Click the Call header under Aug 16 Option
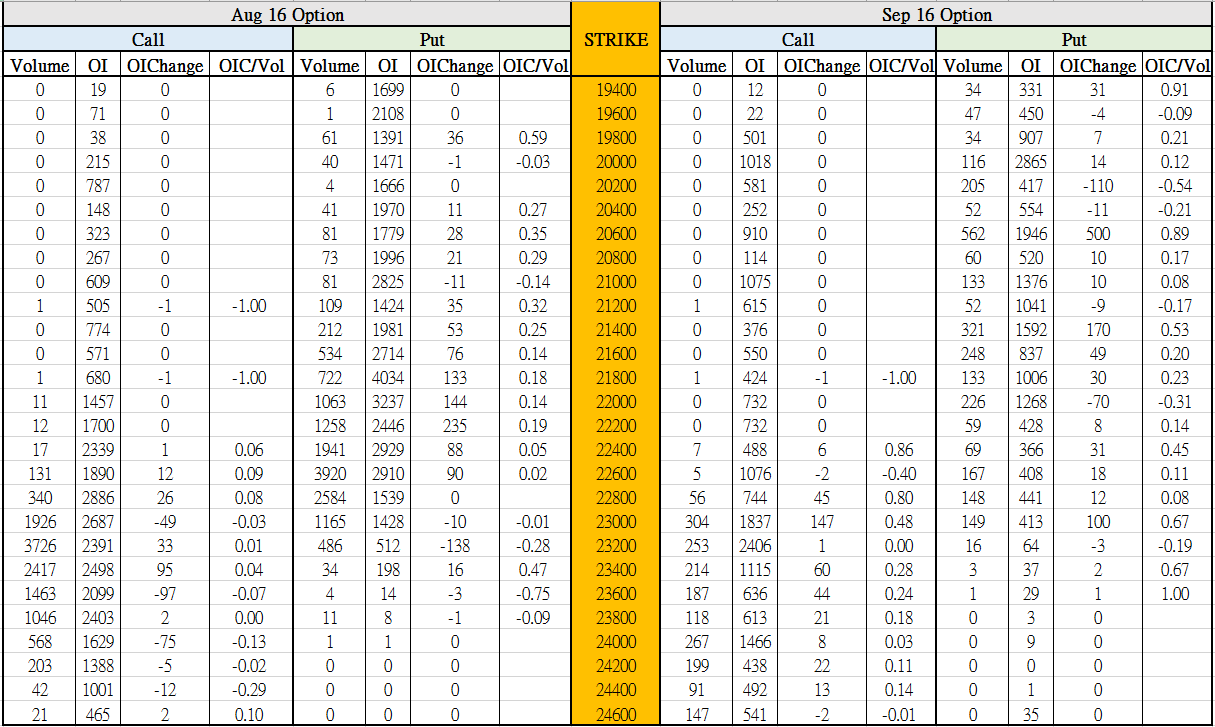Screen dimensions: 1215x727 coord(148,40)
